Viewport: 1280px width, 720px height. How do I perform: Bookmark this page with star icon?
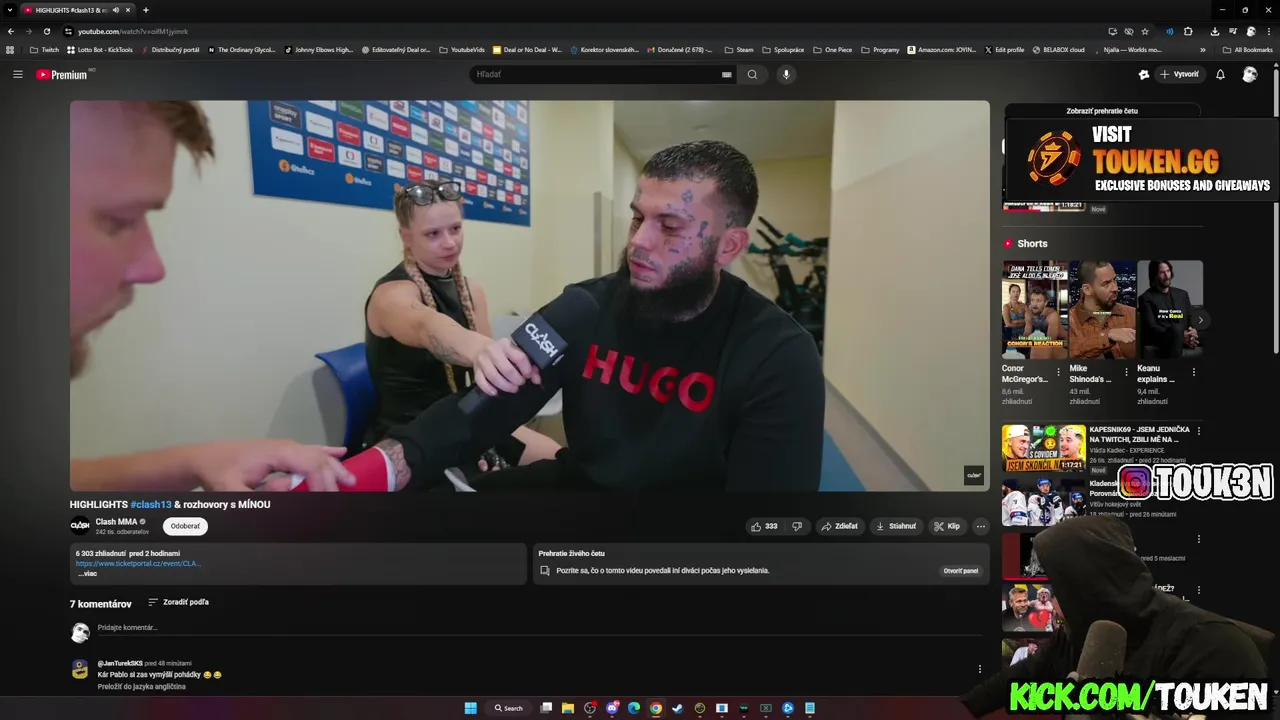pos(1145,31)
